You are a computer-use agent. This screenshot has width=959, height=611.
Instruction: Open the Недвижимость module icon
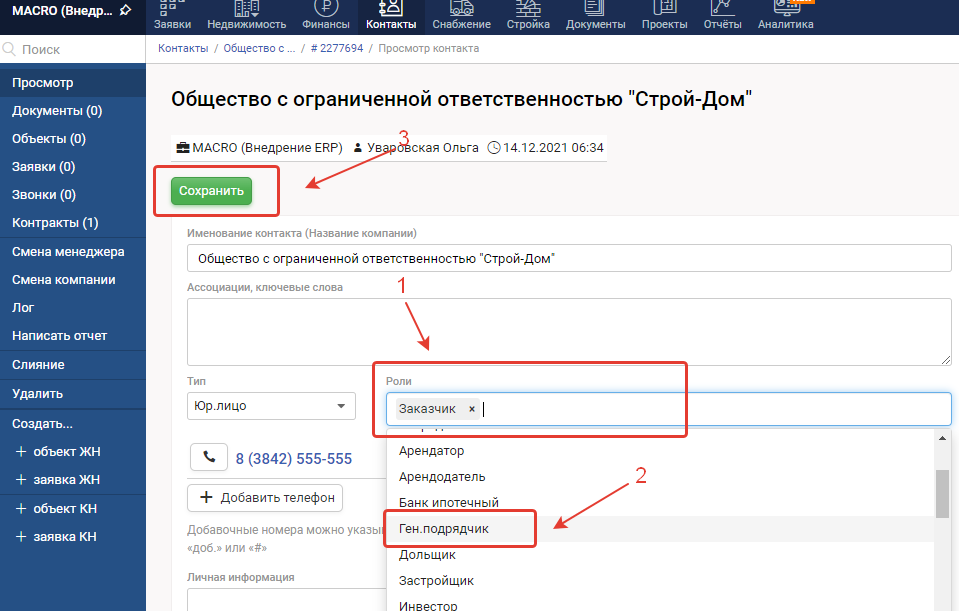pos(246,8)
